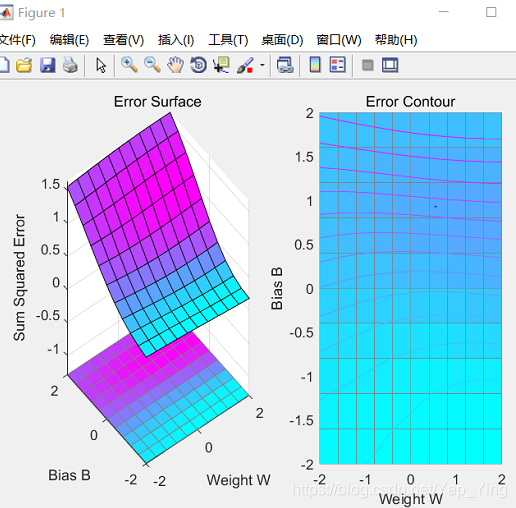Viewport: 516px width, 508px height.
Task: Open the 帮助(H) menu
Action: point(396,40)
